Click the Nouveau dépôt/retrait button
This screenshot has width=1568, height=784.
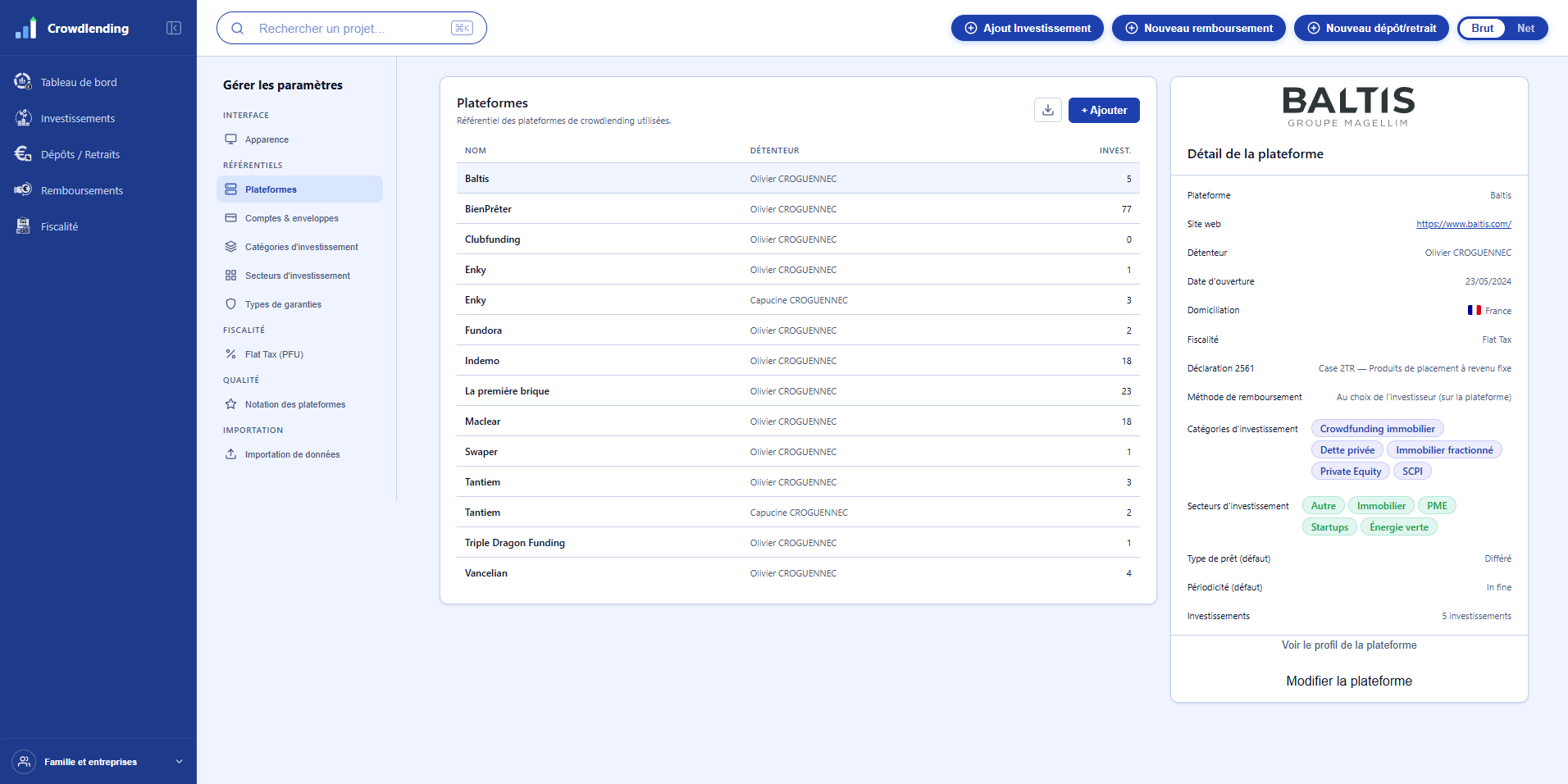[x=1371, y=28]
